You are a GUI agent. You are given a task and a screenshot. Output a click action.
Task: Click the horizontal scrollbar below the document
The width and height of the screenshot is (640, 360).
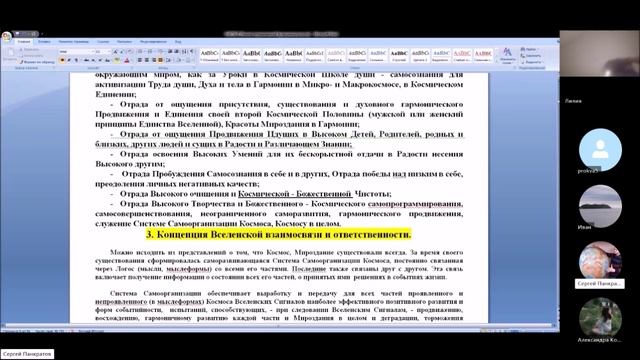coord(278,326)
